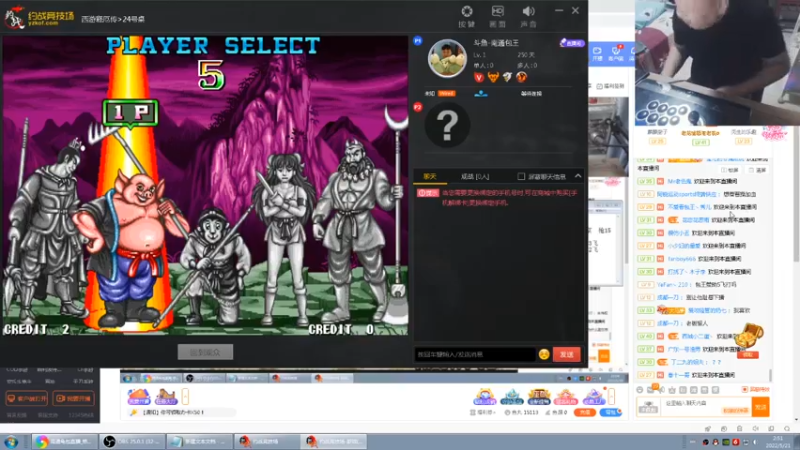Click the orange bull head badge
The height and width of the screenshot is (450, 800).
pyautogui.click(x=493, y=77)
